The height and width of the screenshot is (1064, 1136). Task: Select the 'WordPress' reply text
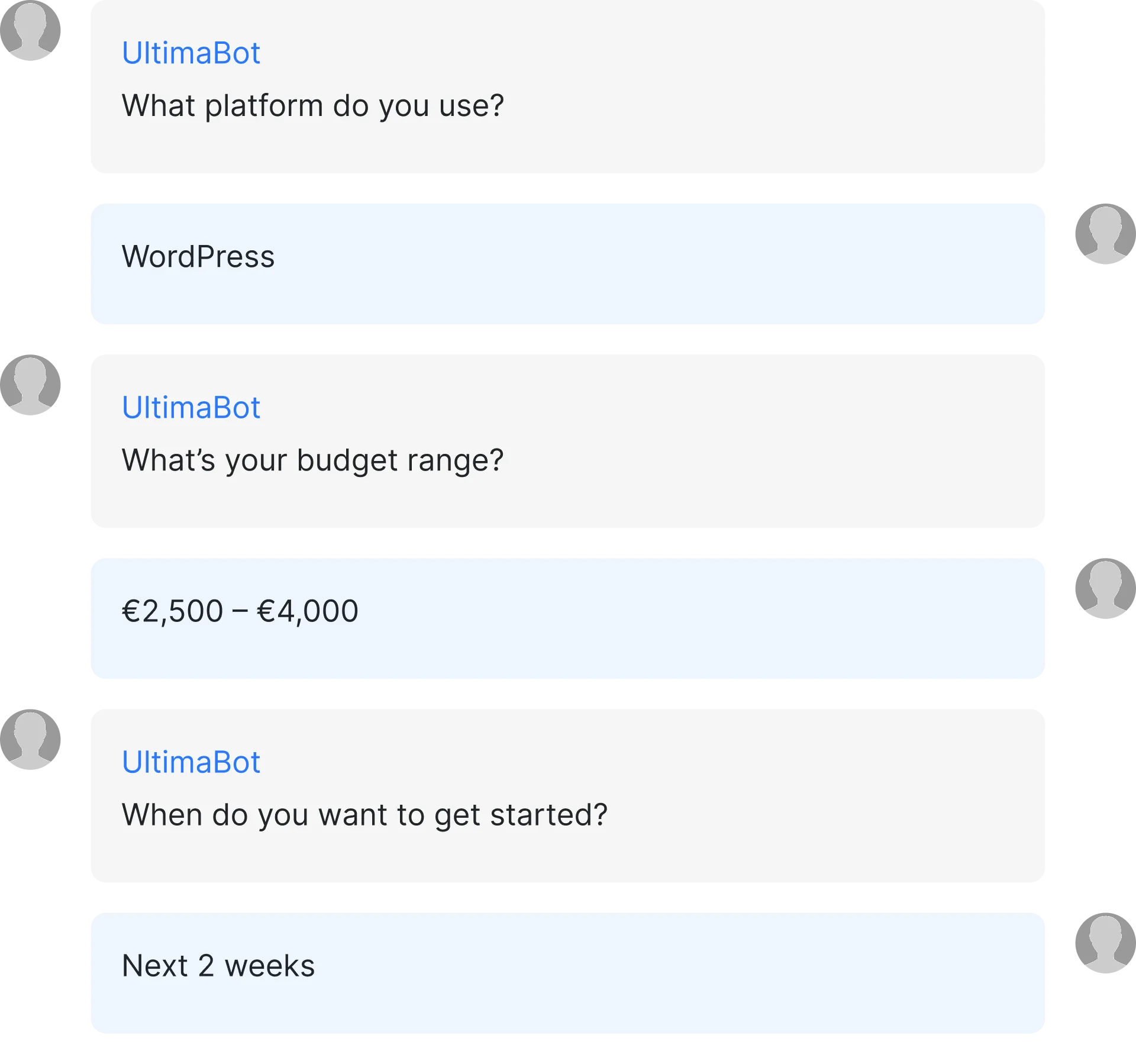pos(198,257)
